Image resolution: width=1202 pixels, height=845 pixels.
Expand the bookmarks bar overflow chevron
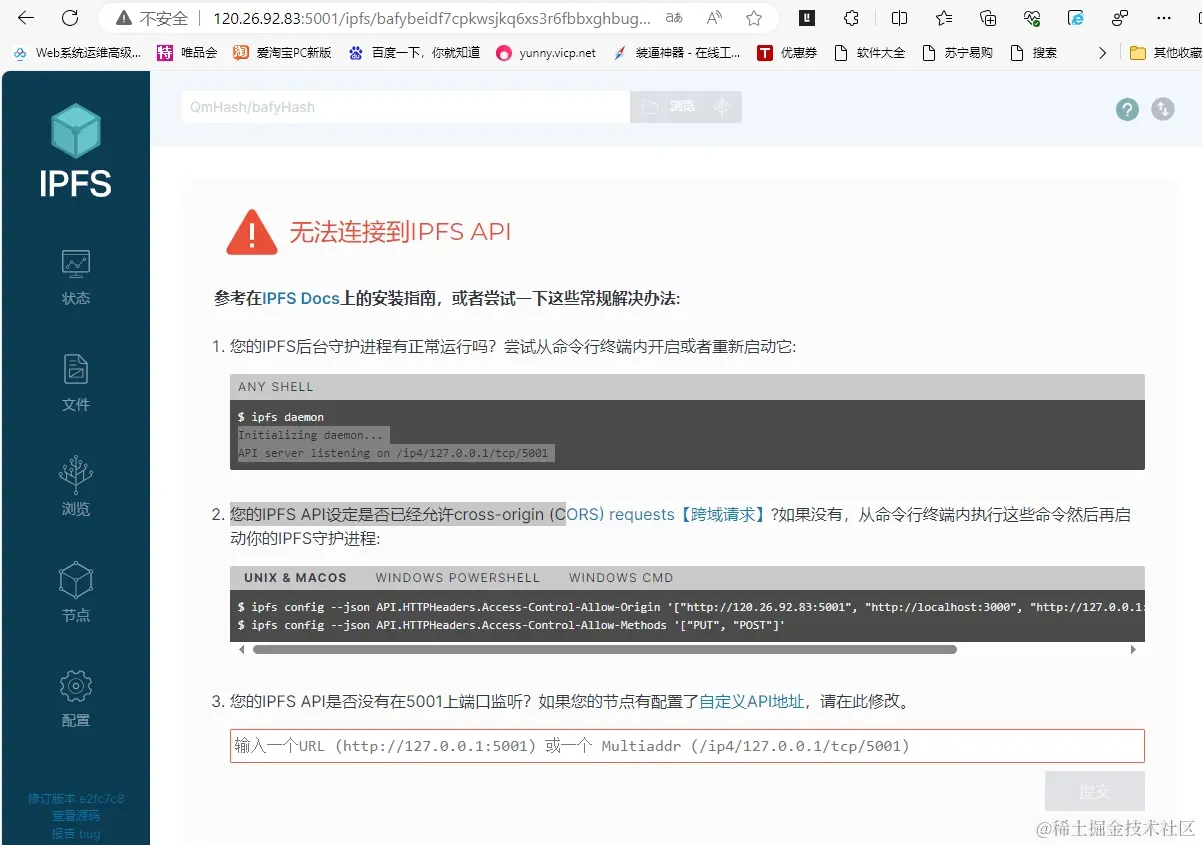pos(1102,53)
